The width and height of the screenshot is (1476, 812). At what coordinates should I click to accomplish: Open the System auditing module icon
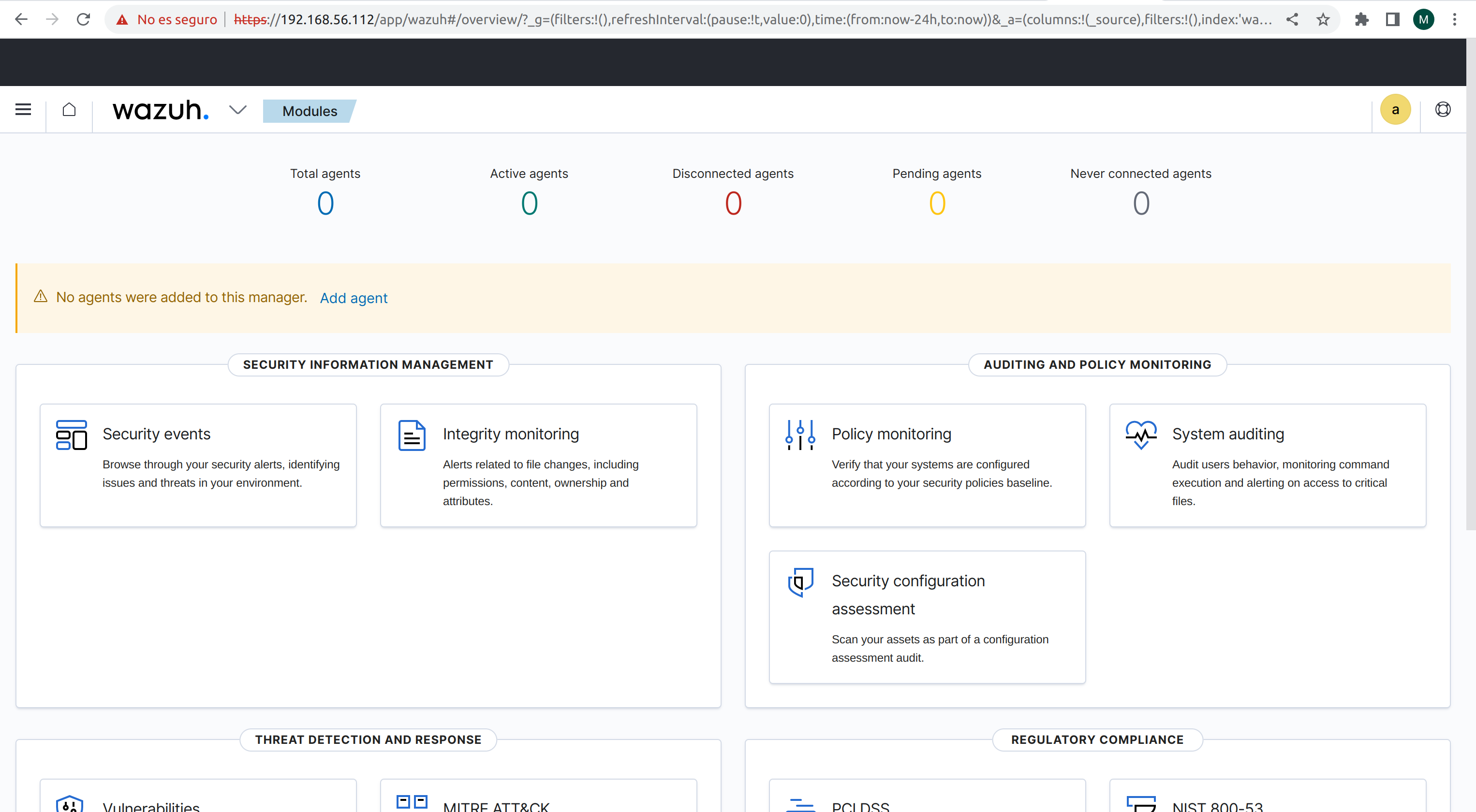tap(1140, 435)
